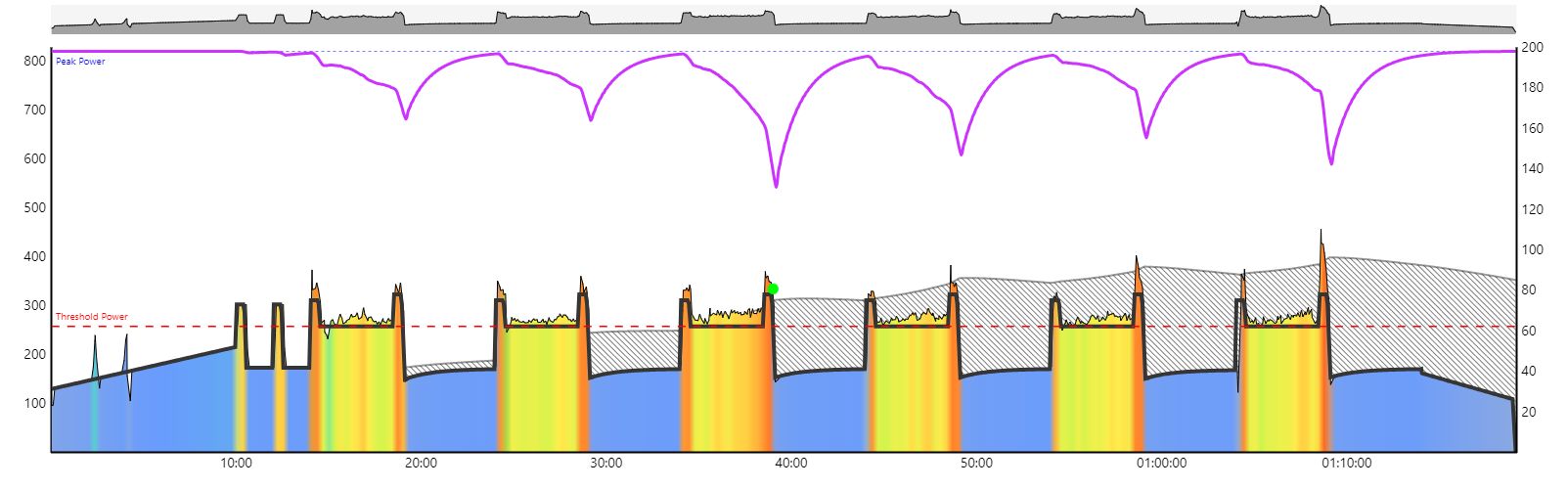Select the red Threshold Power label

pyautogui.click(x=91, y=317)
